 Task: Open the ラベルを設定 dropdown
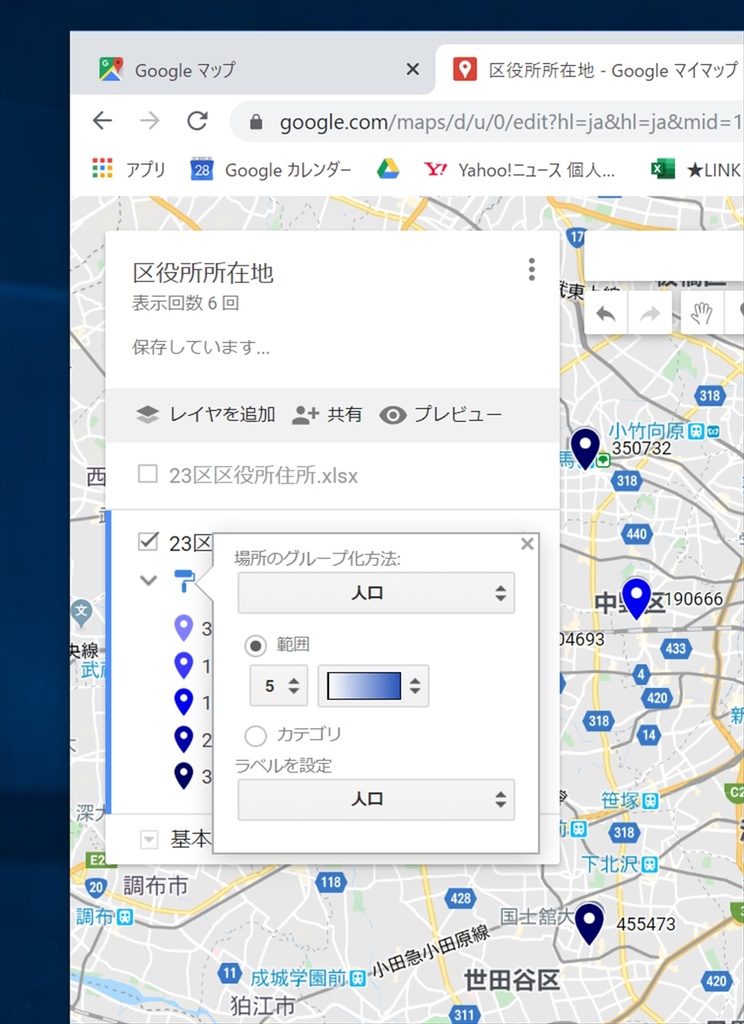(376, 799)
